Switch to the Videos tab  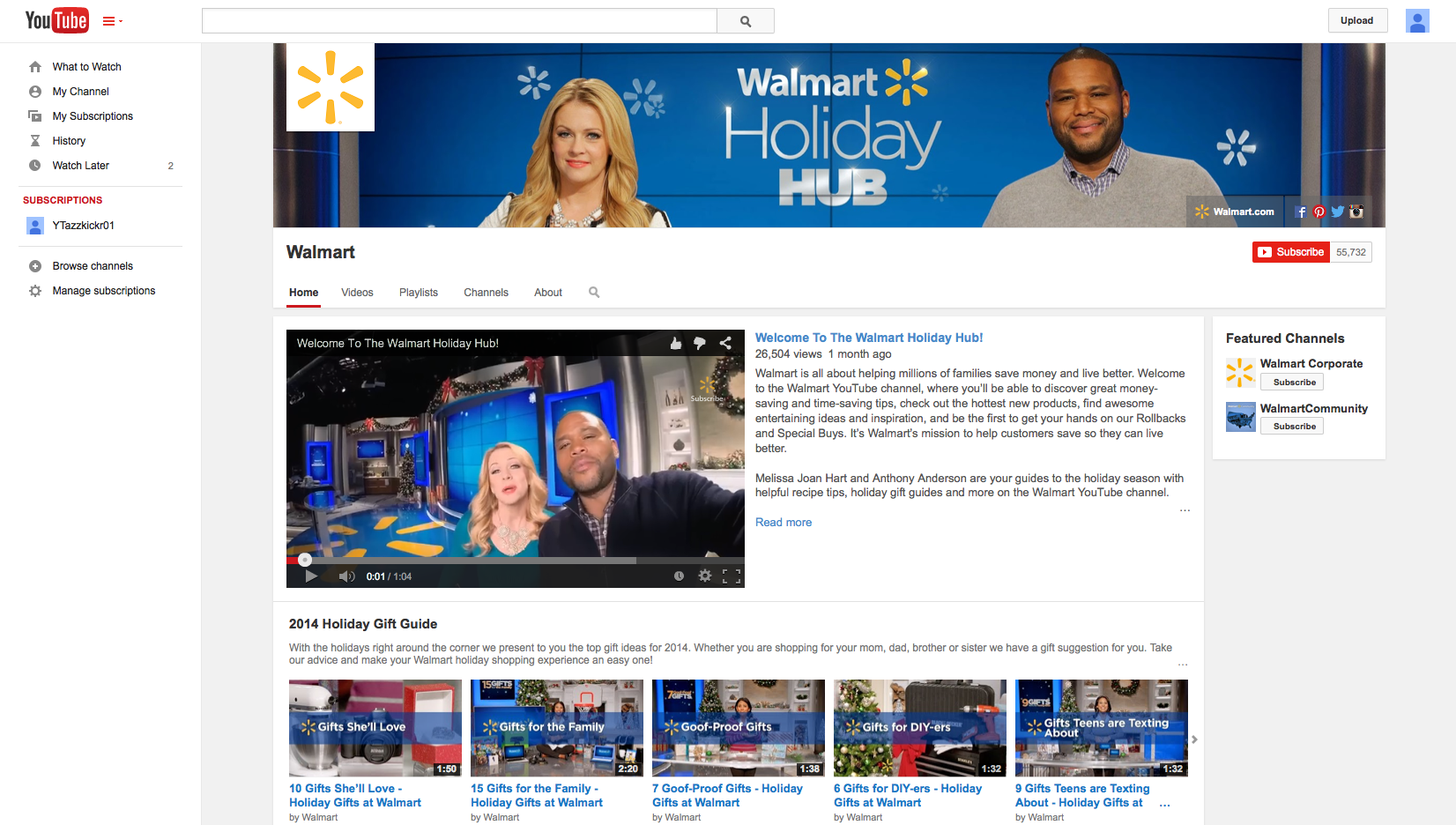tap(357, 293)
